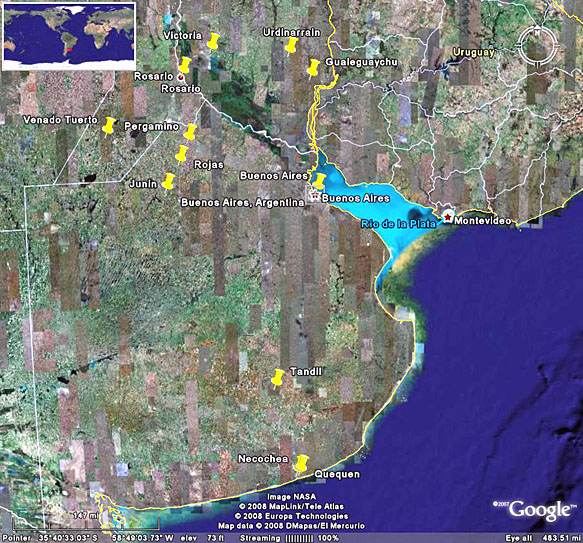Select the Gualeguaychu pushpin marker
Image resolution: width=583 pixels, height=543 pixels.
point(313,68)
